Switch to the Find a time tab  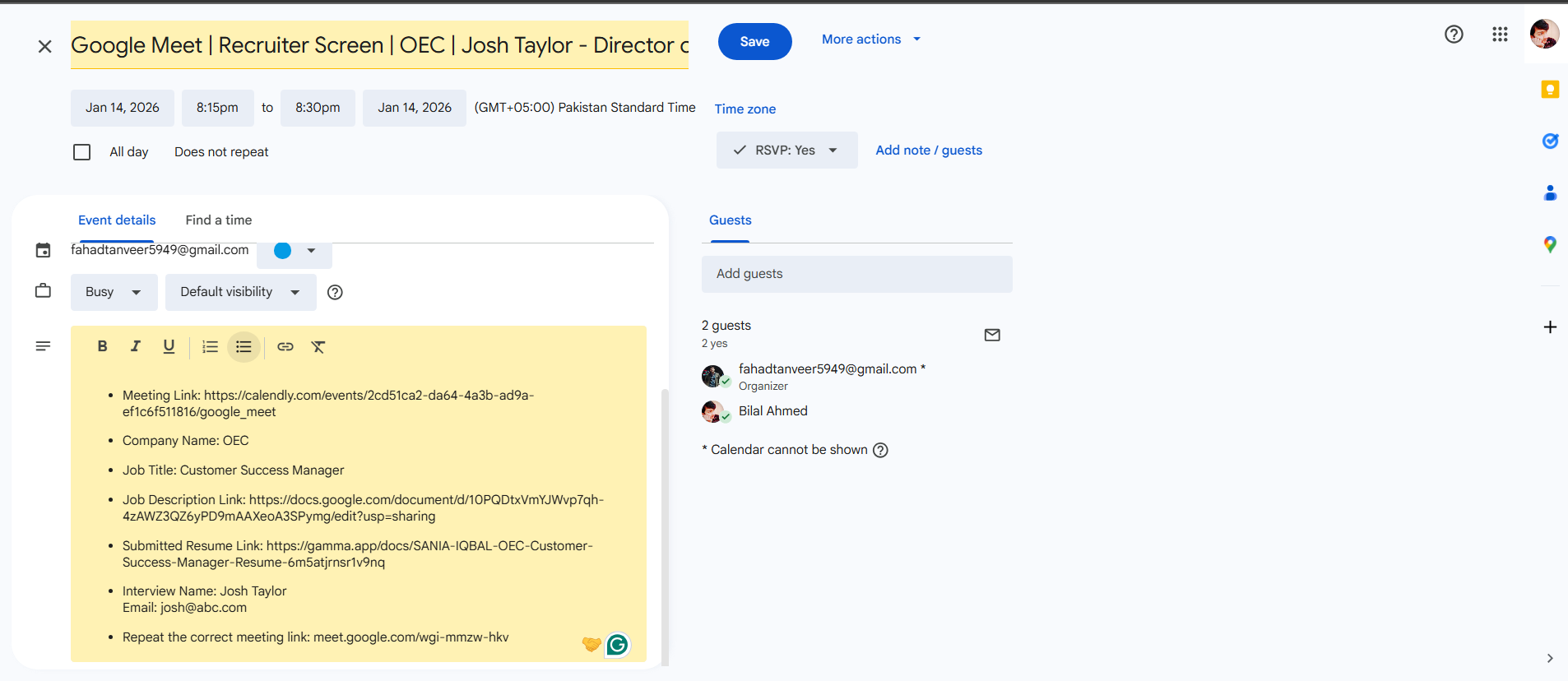219,220
